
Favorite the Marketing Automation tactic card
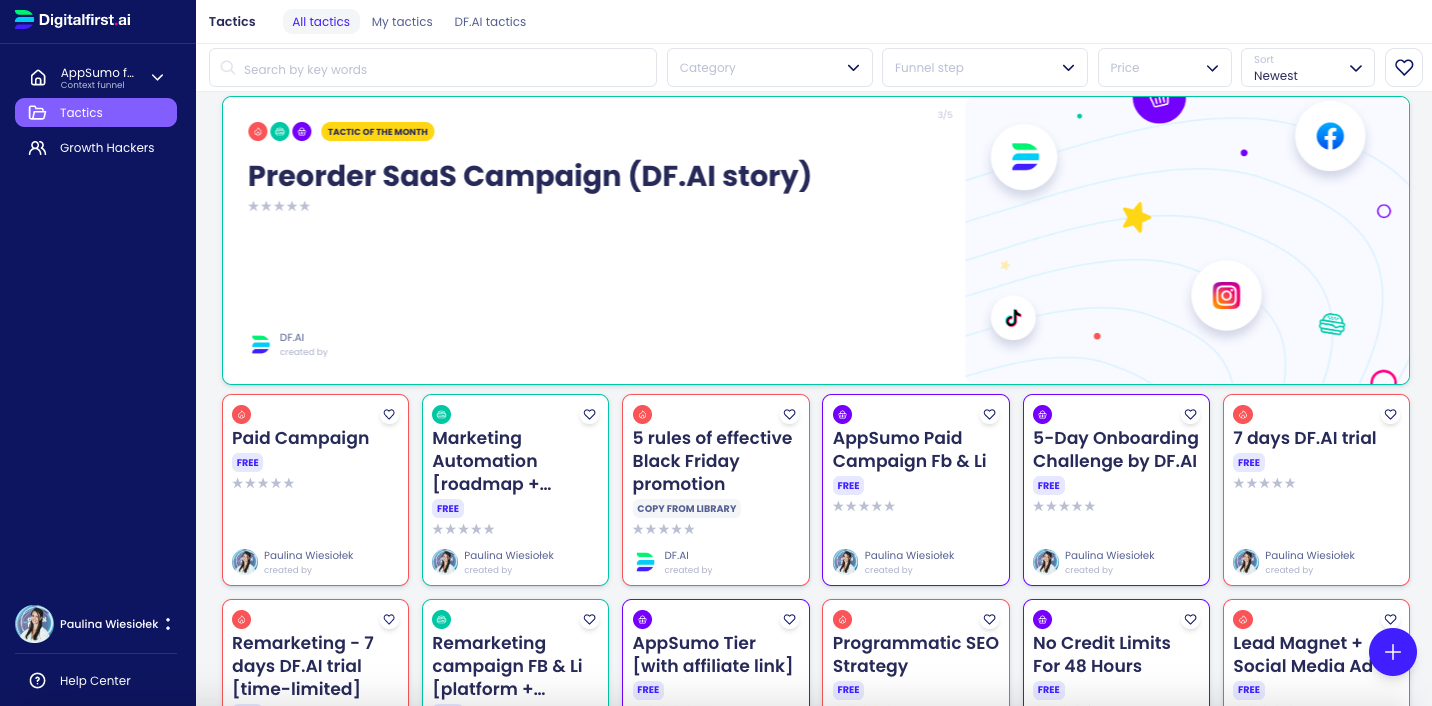pos(589,414)
